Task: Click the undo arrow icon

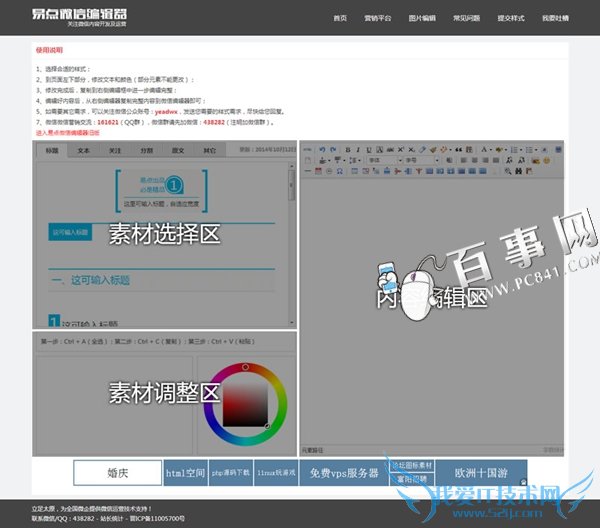Action: [x=322, y=150]
